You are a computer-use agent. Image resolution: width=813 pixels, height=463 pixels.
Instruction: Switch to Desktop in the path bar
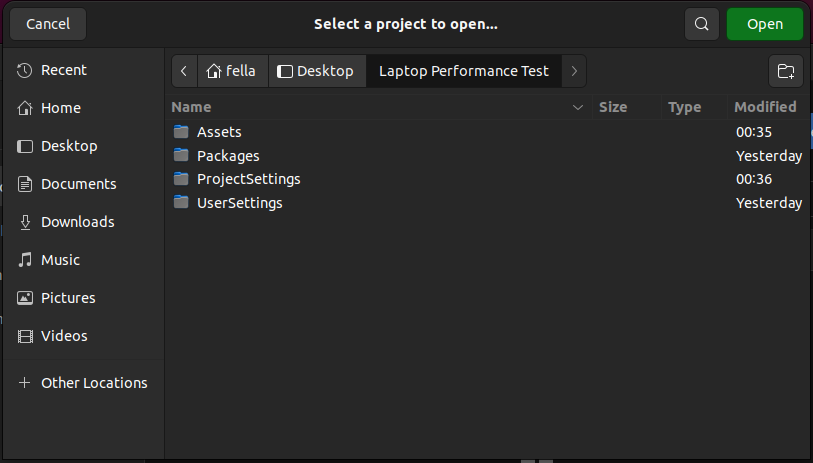click(x=317, y=71)
